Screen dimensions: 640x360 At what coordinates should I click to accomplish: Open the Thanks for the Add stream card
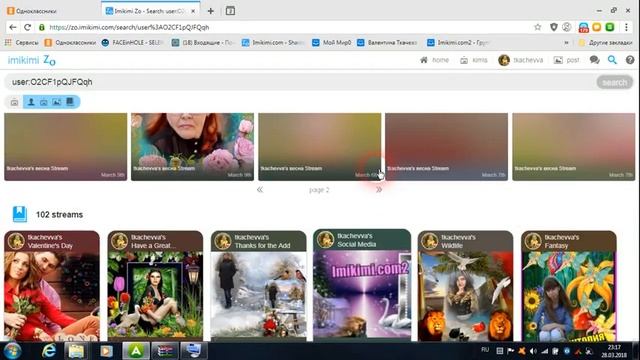click(258, 286)
